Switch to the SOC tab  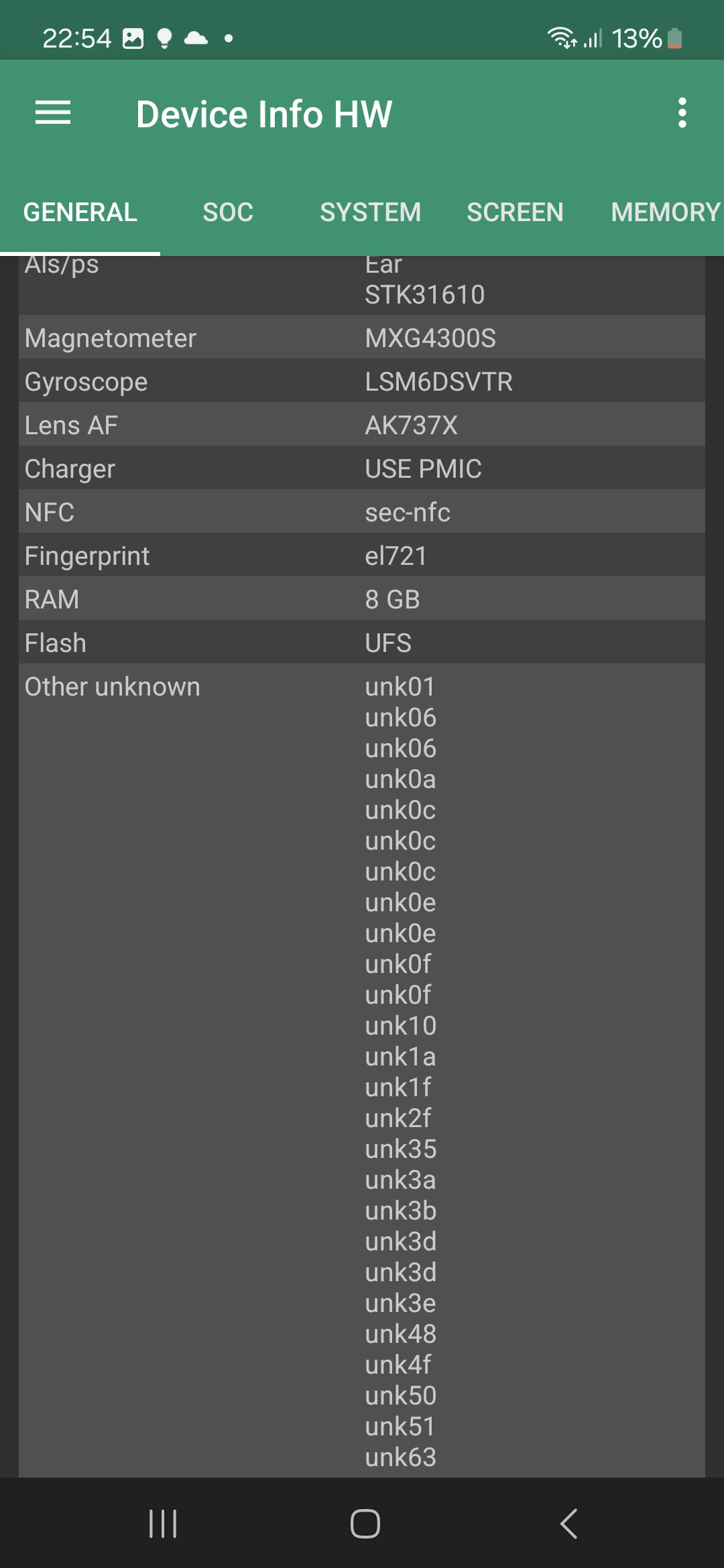point(228,212)
